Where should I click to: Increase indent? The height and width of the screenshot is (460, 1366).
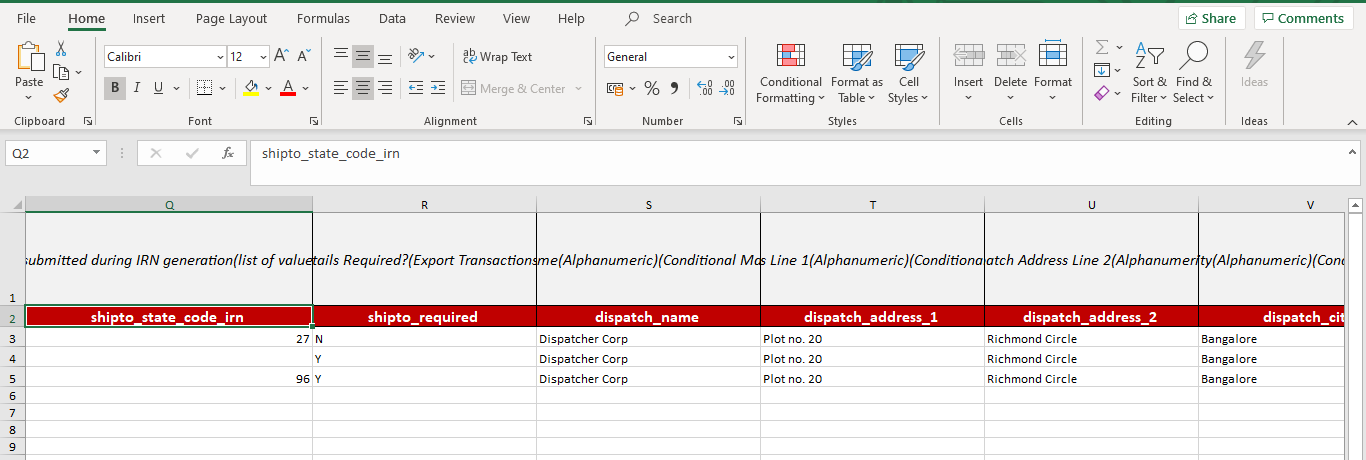(438, 88)
